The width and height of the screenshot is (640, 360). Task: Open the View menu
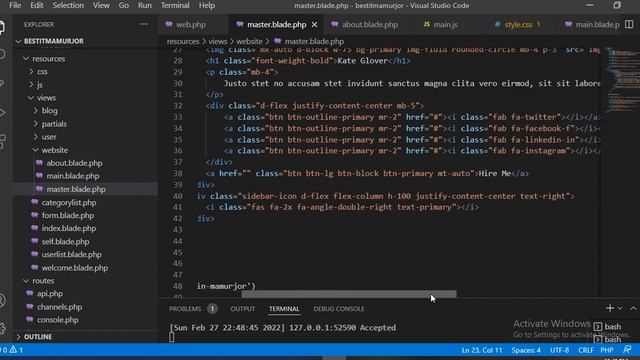(101, 5)
